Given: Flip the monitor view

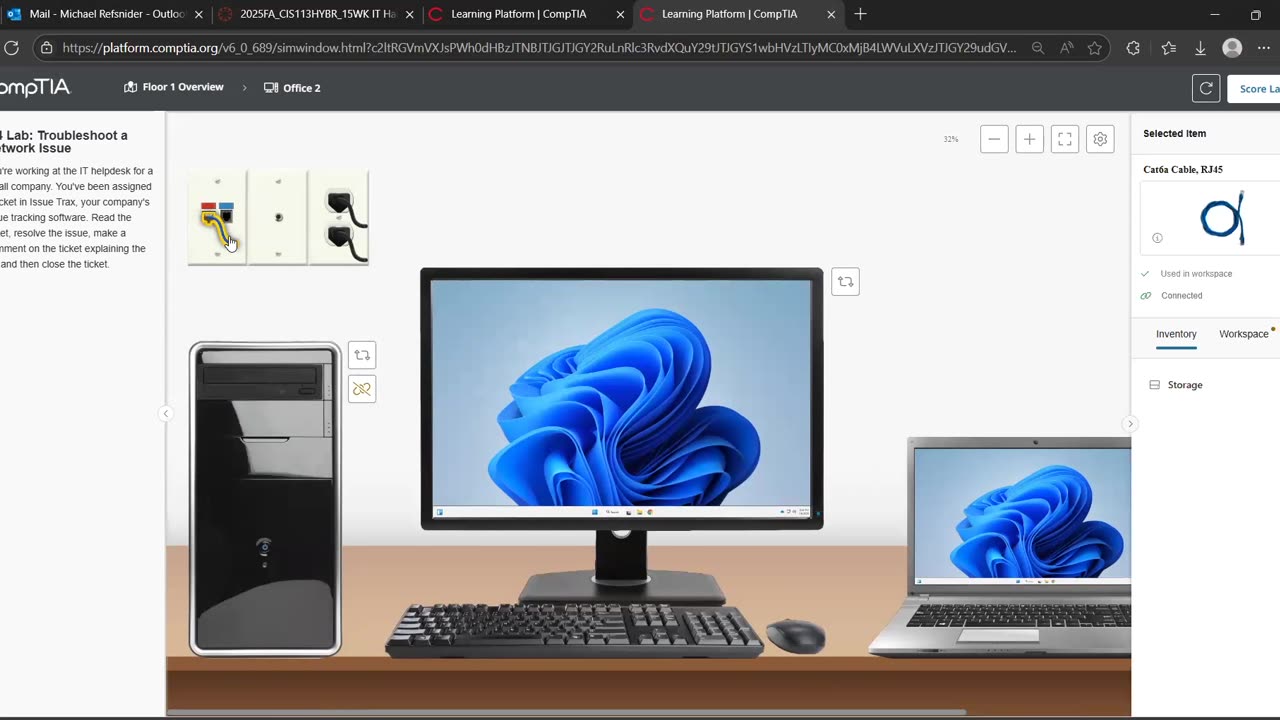Looking at the screenshot, I should tap(845, 282).
